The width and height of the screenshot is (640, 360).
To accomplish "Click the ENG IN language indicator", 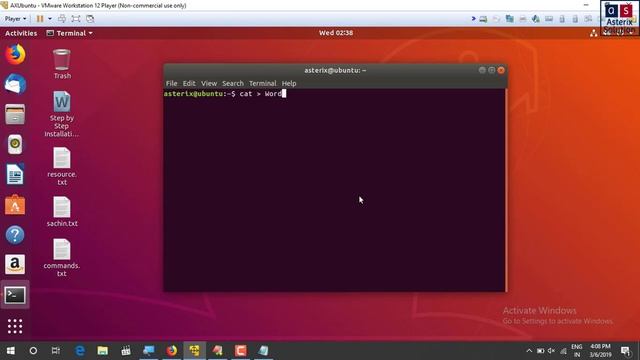I will [x=577, y=351].
